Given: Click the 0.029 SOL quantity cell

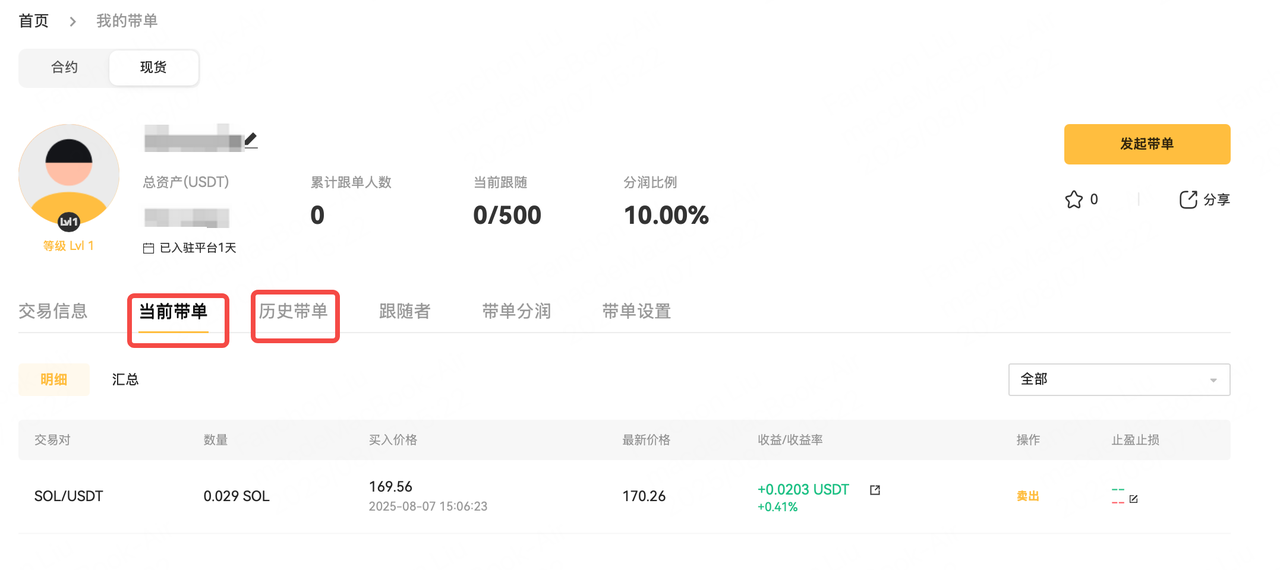Looking at the screenshot, I should coord(236,496).
